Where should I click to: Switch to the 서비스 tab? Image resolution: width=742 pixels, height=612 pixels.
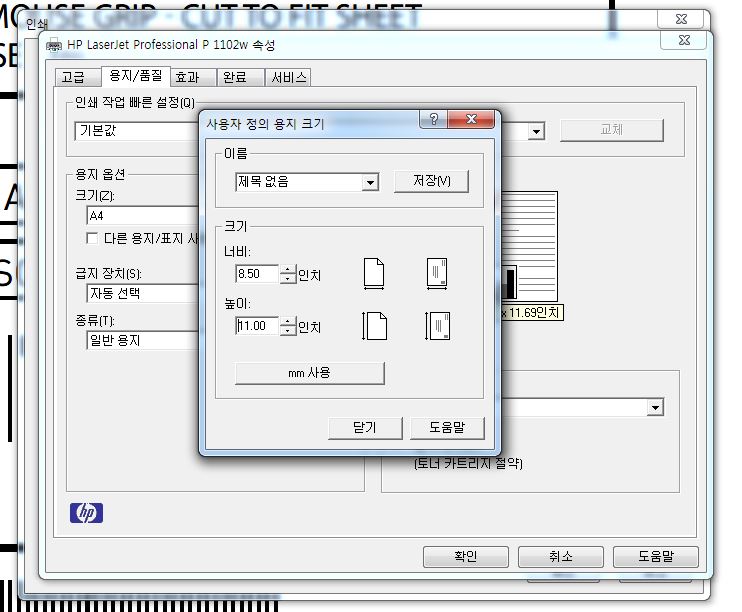click(x=289, y=77)
